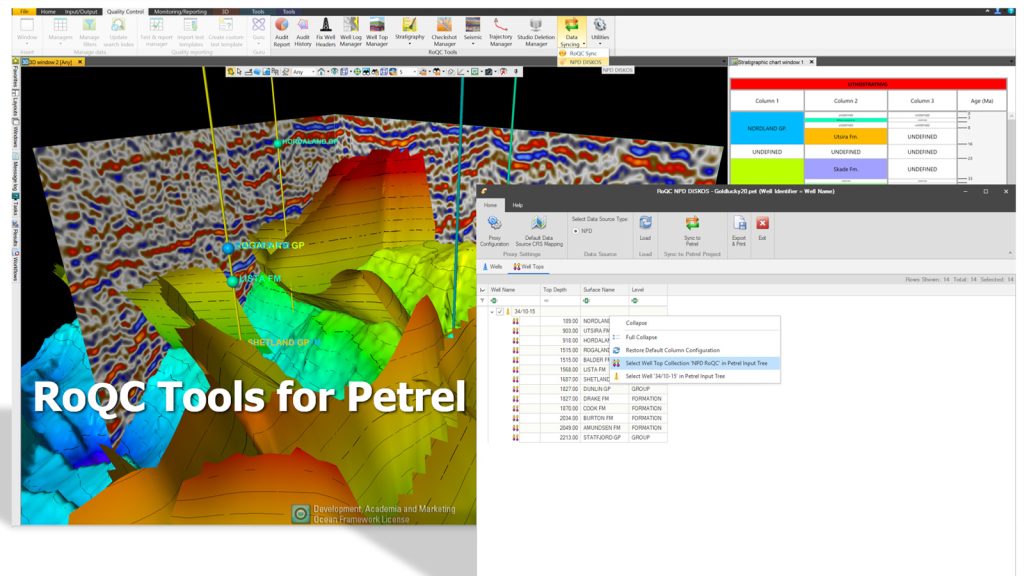
Task: Open the Stratigraphy dropdown in ribbon
Action: (x=408, y=42)
